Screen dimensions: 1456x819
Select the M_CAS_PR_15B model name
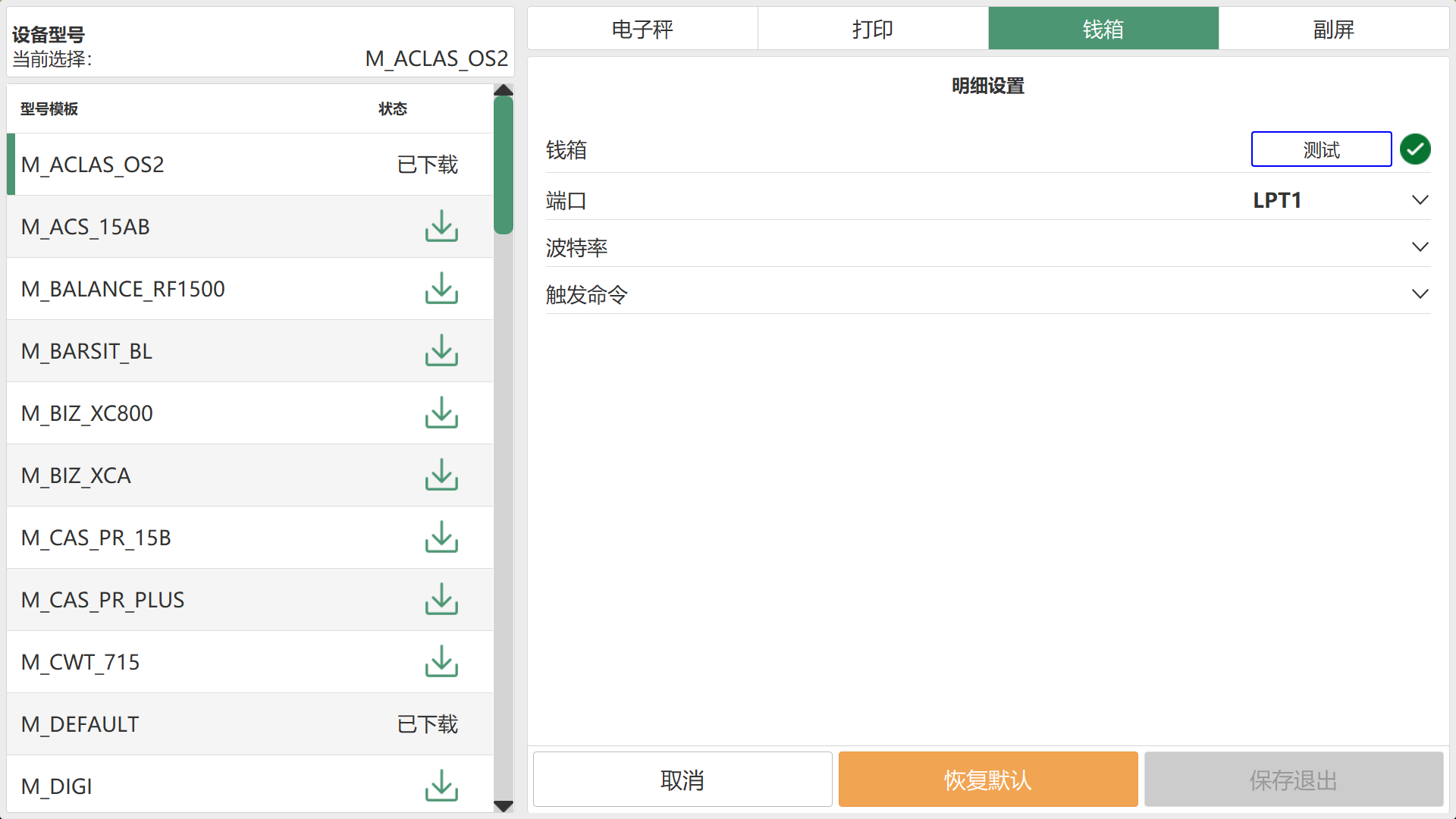[x=96, y=538]
